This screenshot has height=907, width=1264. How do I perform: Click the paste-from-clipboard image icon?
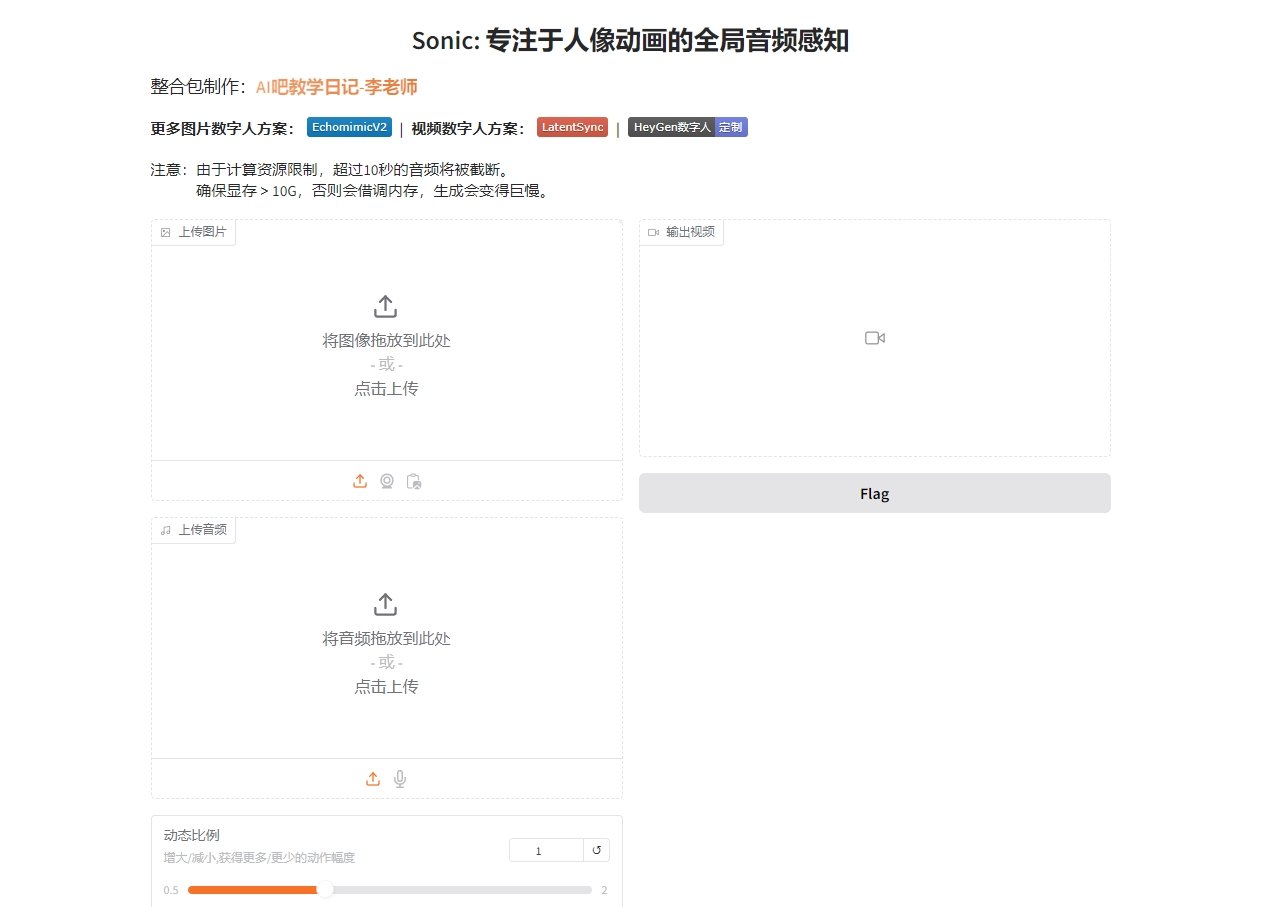click(x=414, y=481)
